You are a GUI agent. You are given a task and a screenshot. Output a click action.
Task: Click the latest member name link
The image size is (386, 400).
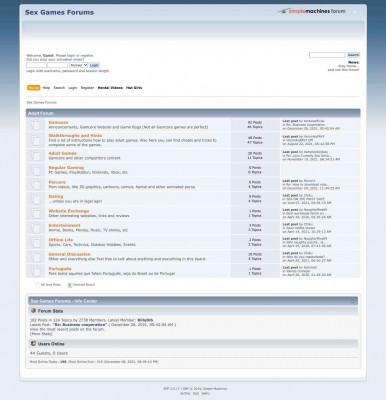click(145, 320)
